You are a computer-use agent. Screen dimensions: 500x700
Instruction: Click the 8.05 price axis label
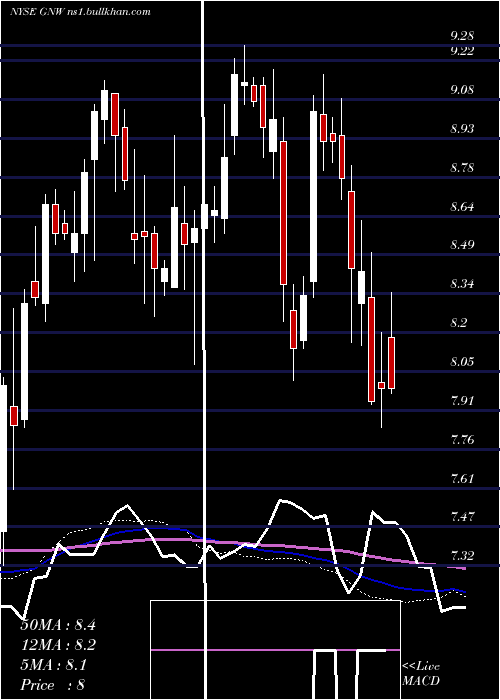(x=462, y=361)
